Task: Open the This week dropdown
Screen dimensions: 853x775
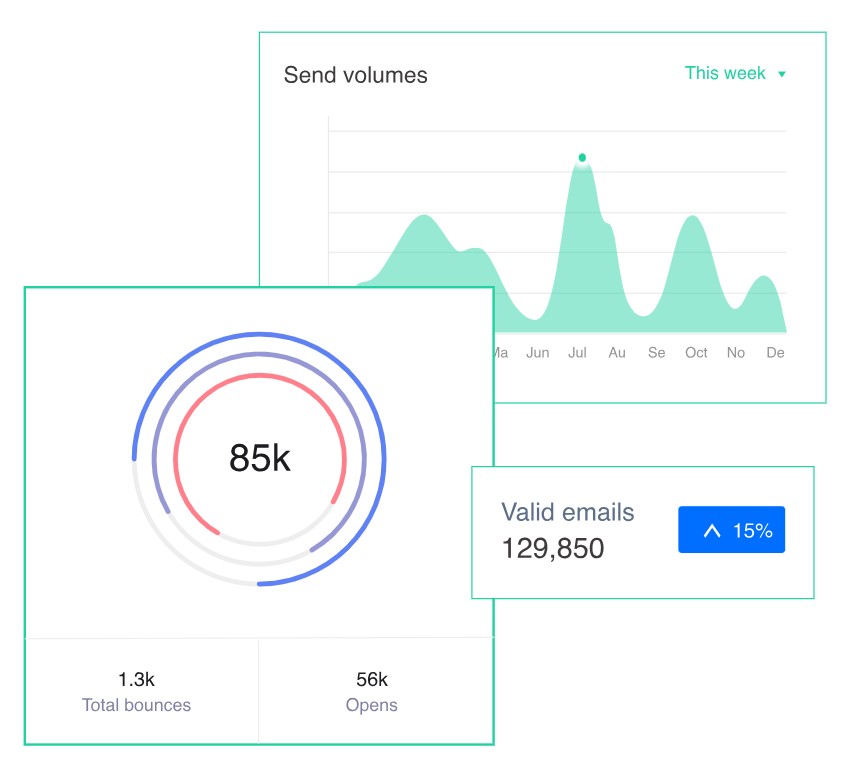Action: [734, 73]
